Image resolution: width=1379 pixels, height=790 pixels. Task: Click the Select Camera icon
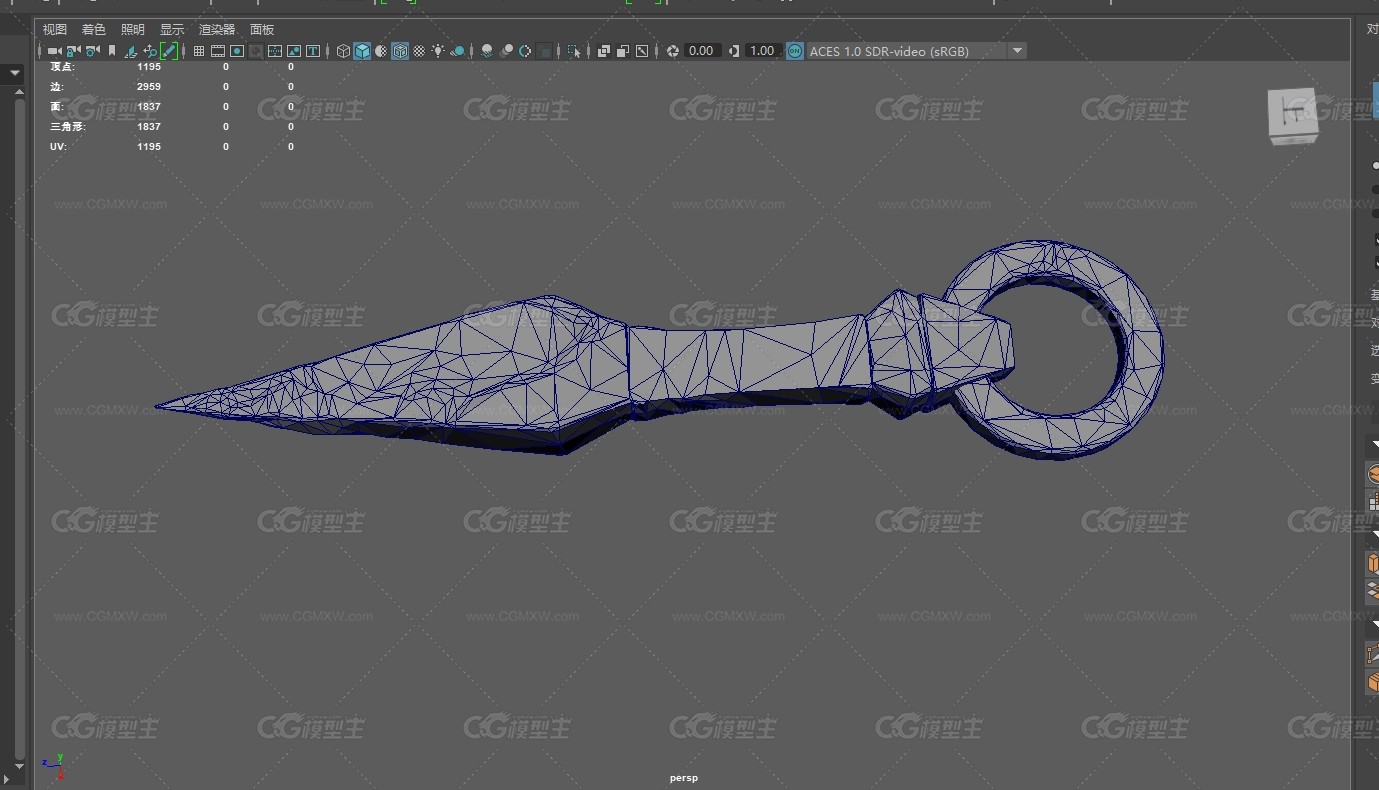pyautogui.click(x=53, y=51)
